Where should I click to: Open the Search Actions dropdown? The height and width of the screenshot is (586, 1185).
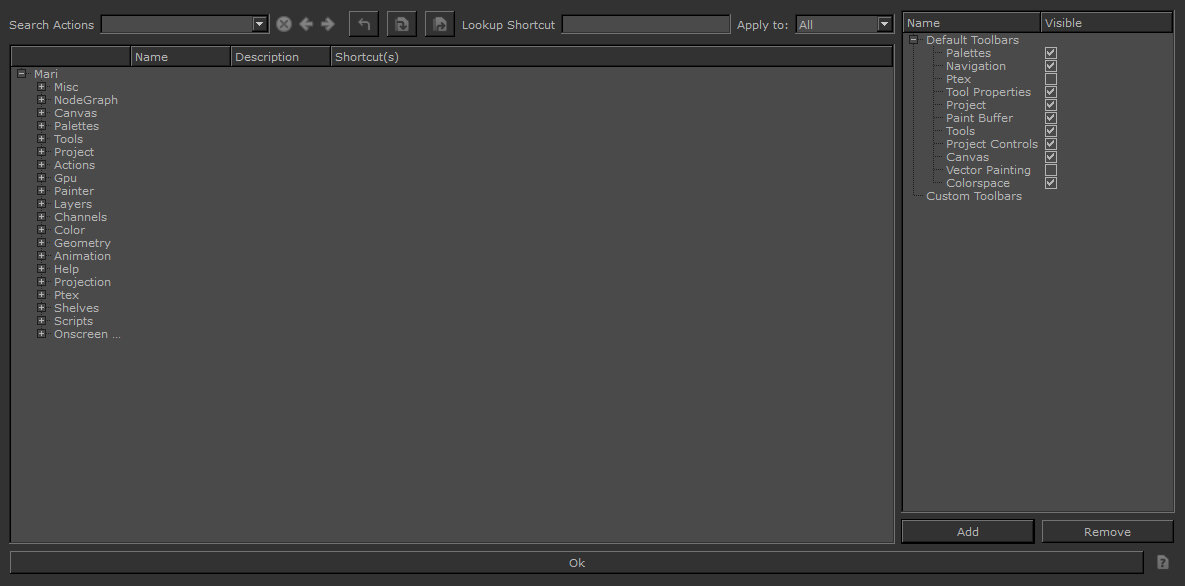point(259,23)
